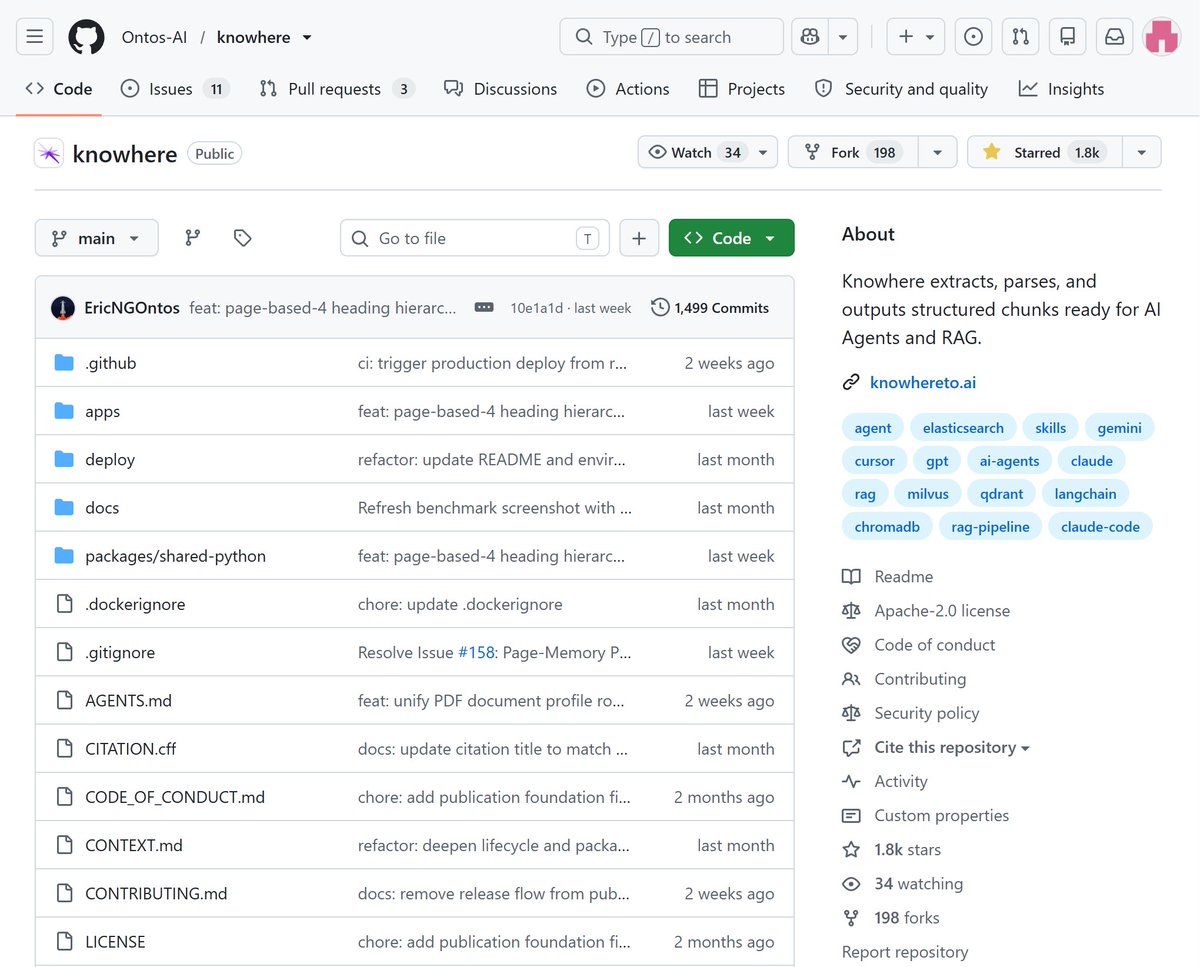The image size is (1200, 967).
Task: Open the Discussions tab
Action: [501, 89]
